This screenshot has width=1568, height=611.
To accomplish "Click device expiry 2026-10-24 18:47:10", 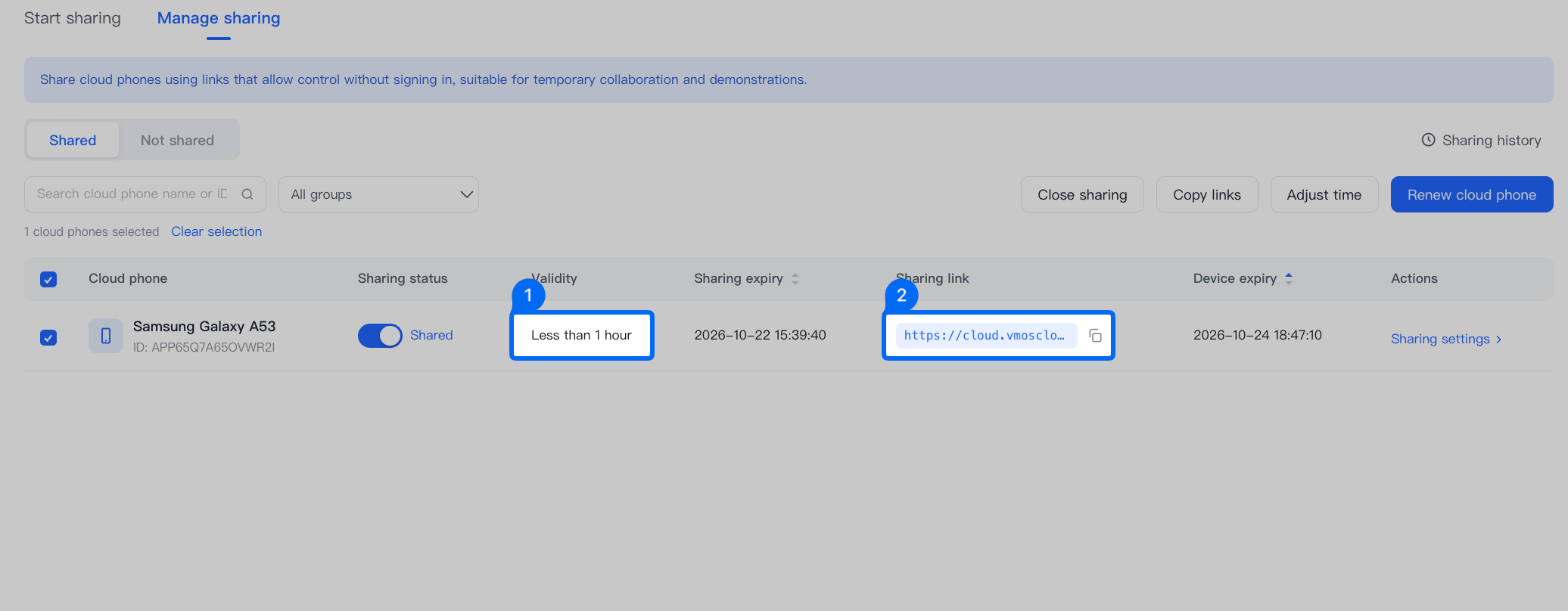I will point(1258,335).
